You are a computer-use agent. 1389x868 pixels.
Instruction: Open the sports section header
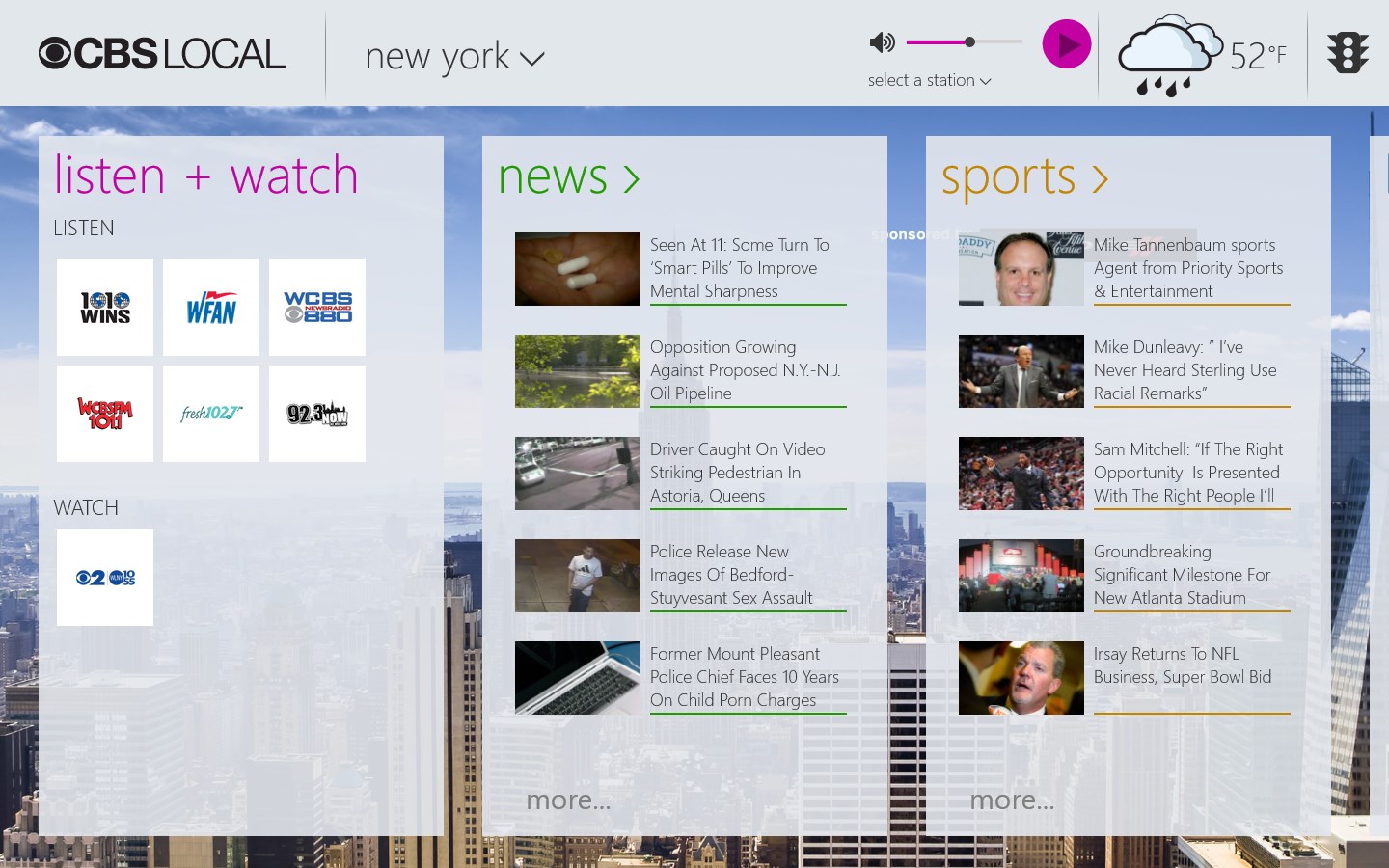[1009, 177]
